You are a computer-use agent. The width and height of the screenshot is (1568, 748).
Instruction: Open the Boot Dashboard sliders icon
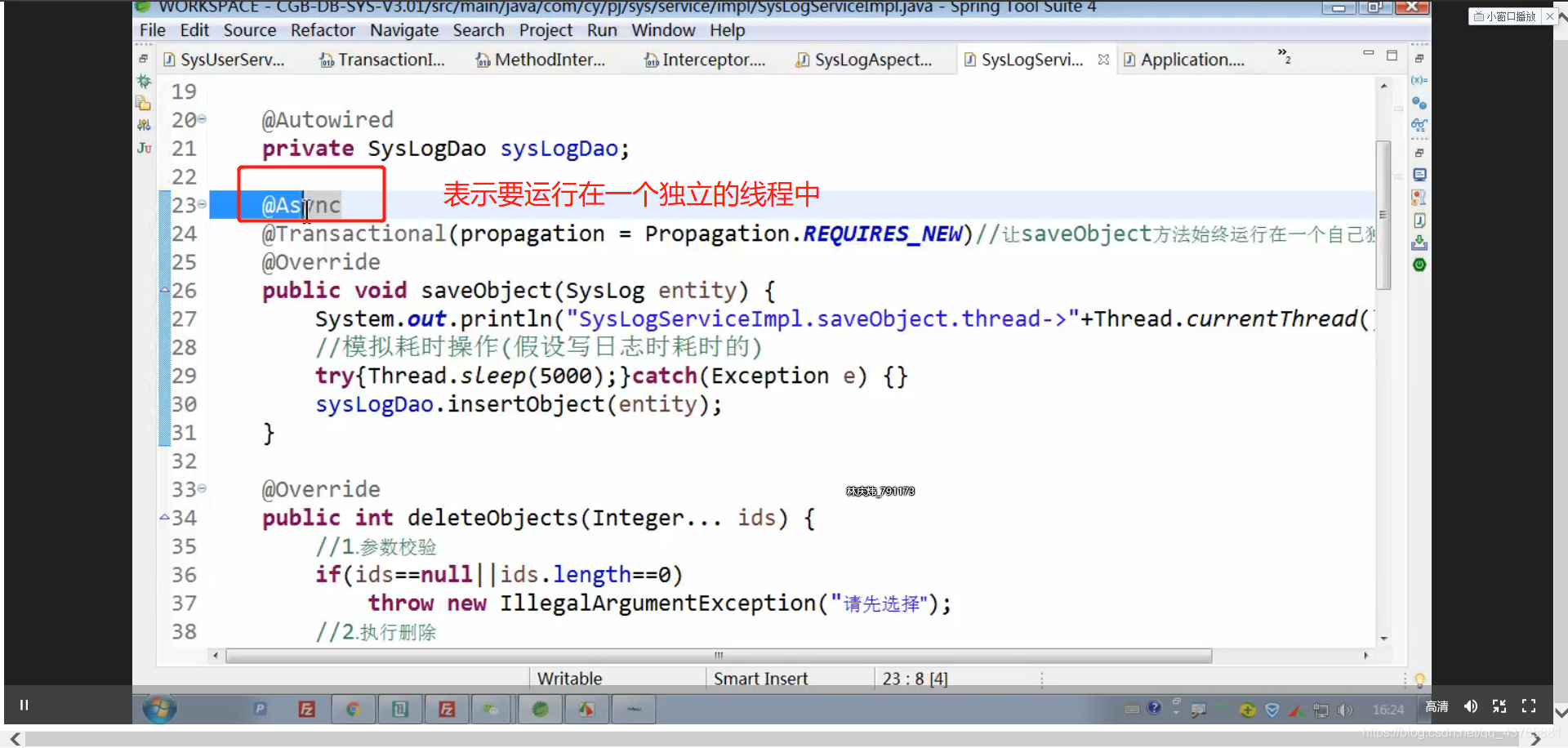point(144,125)
